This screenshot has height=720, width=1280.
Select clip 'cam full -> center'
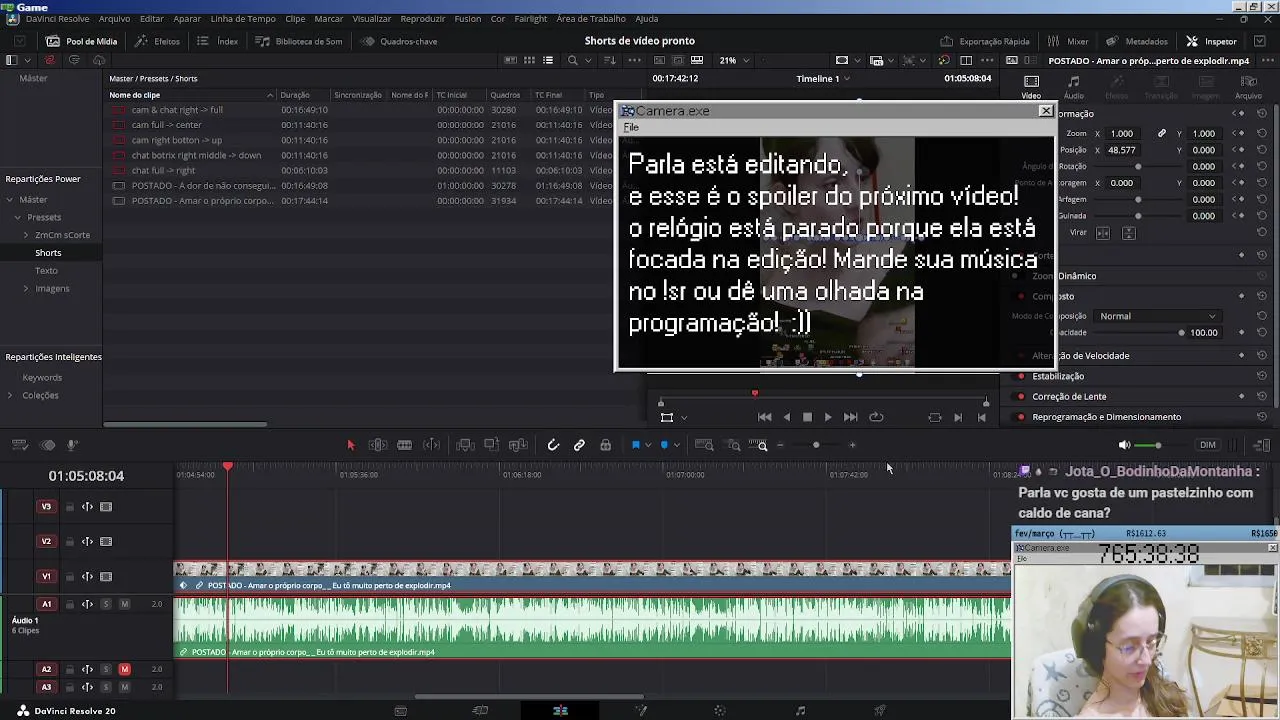click(166, 125)
